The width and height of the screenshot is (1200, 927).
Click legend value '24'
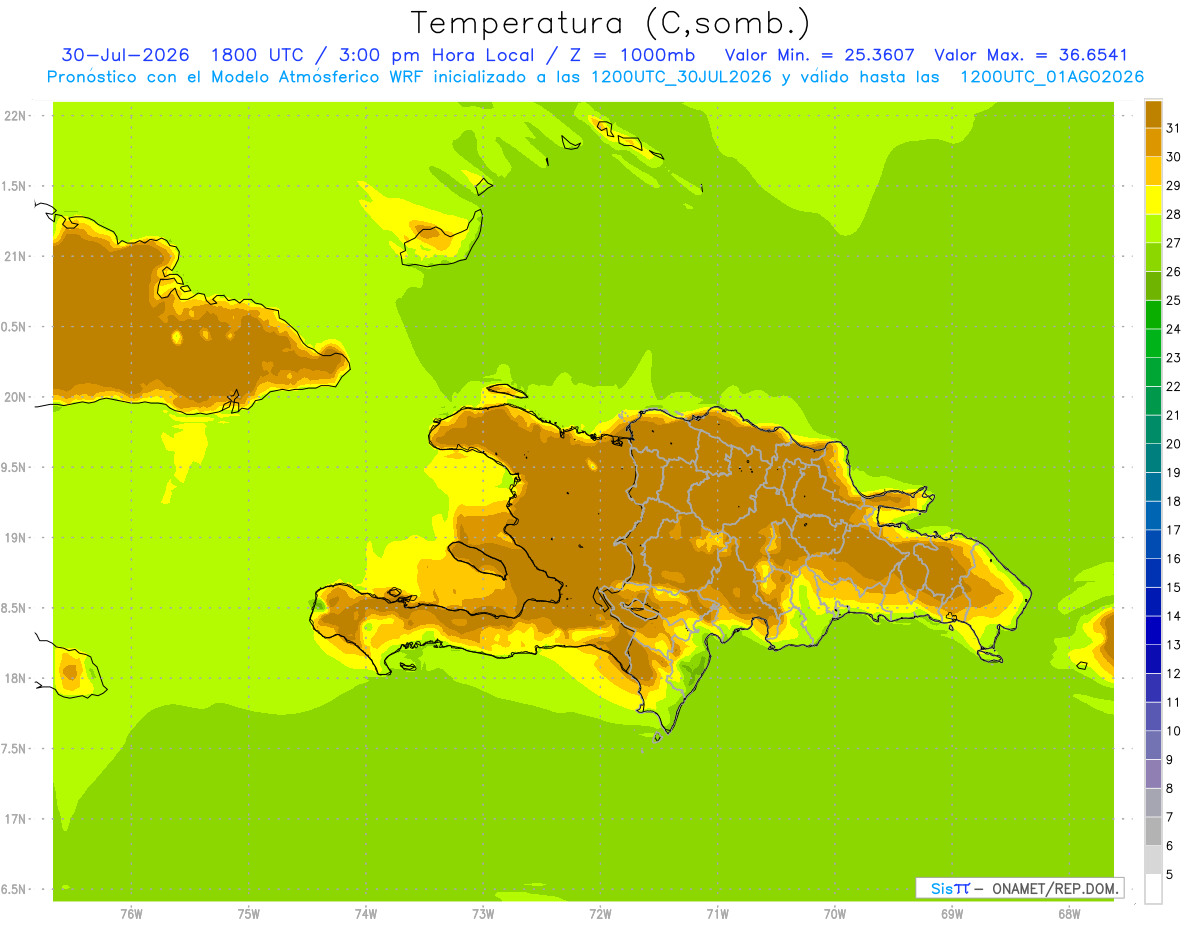(1174, 329)
